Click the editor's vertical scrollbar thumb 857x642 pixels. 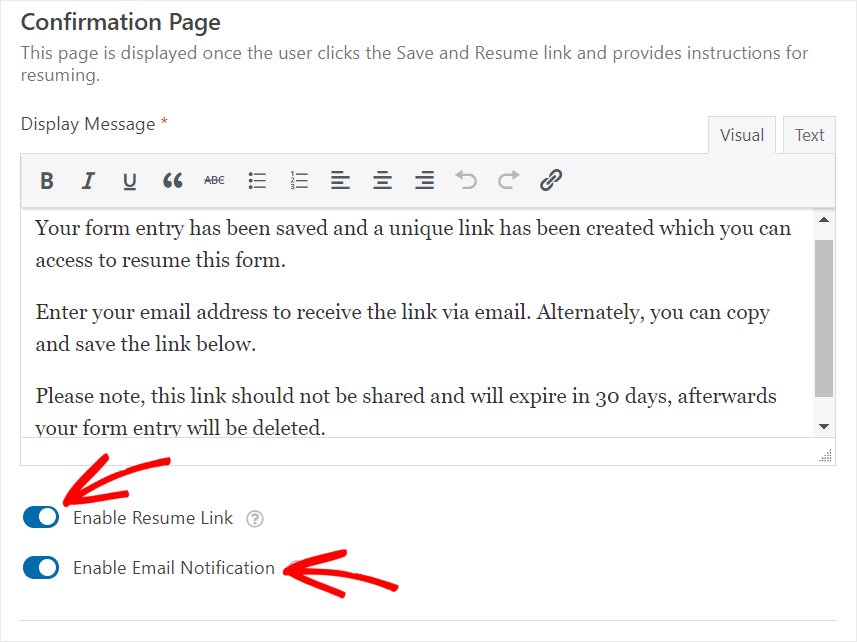coord(824,318)
